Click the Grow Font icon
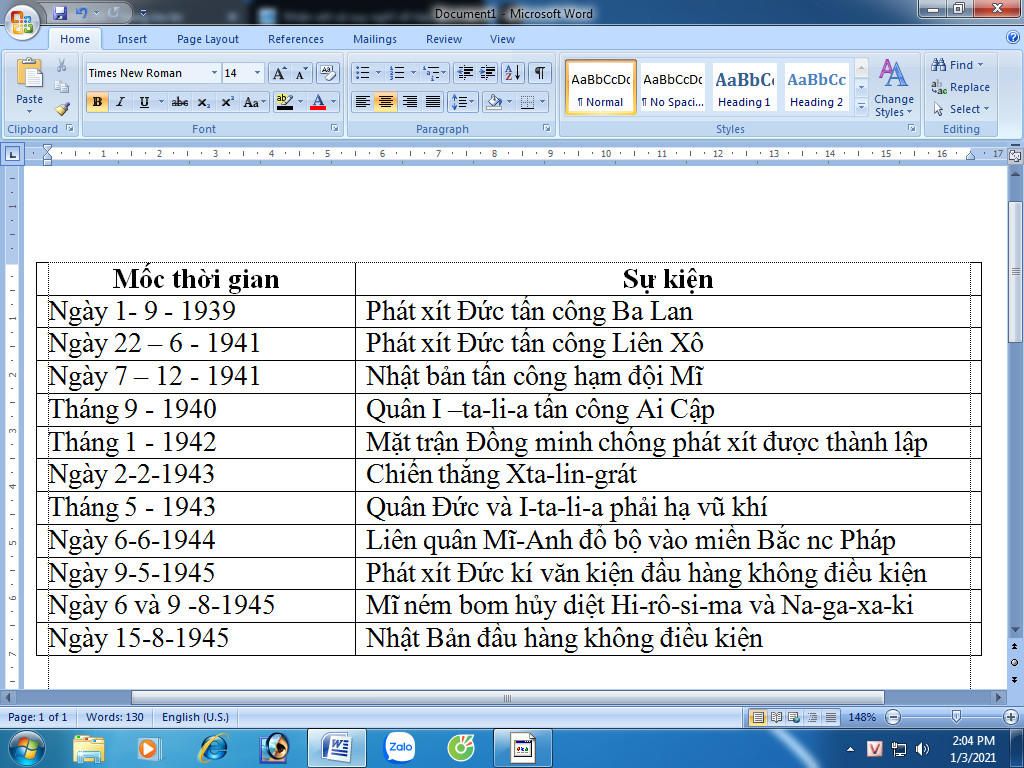 (x=280, y=73)
